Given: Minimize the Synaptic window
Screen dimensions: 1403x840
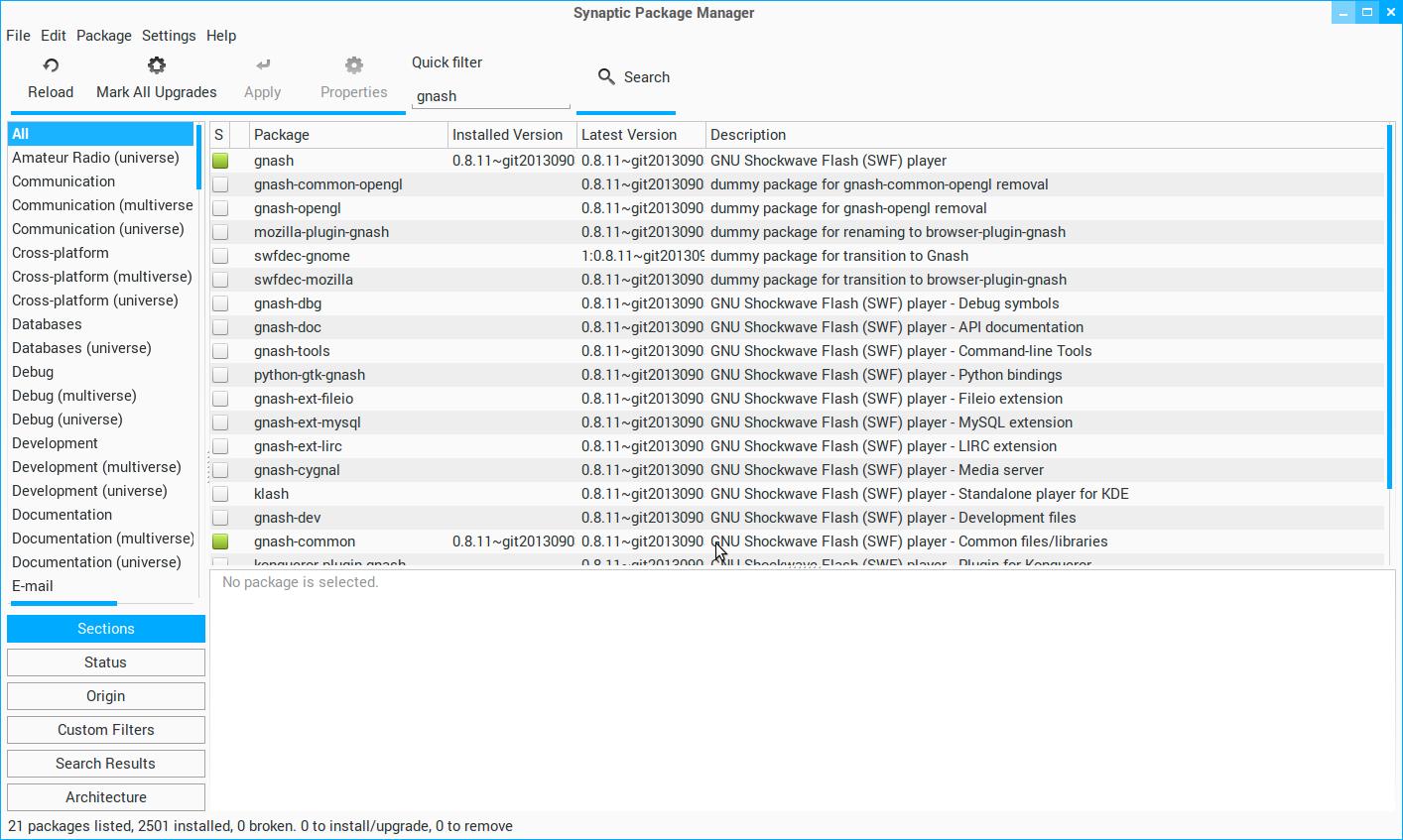Looking at the screenshot, I should tap(1343, 12).
